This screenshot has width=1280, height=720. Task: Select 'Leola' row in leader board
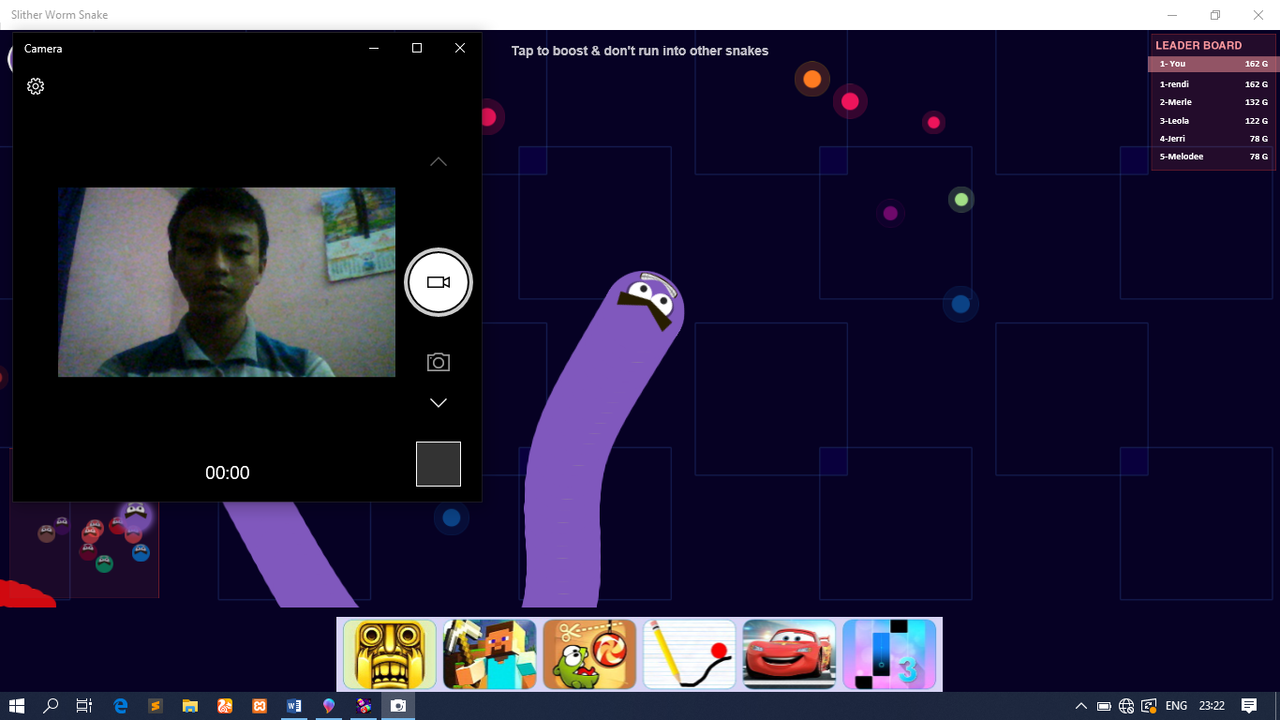click(1213, 121)
